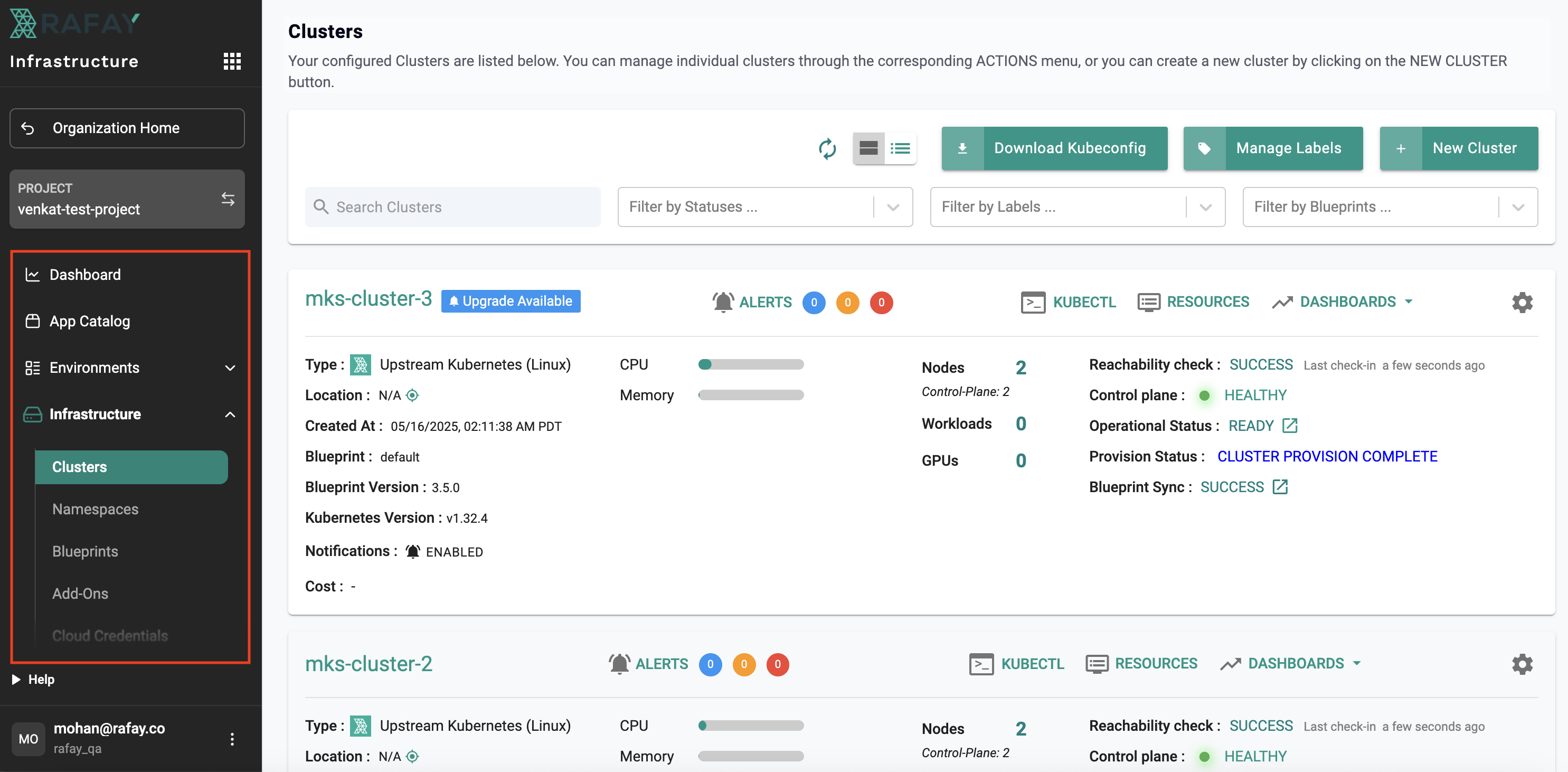
Task: Click the Upgrade Available badge
Action: 511,301
